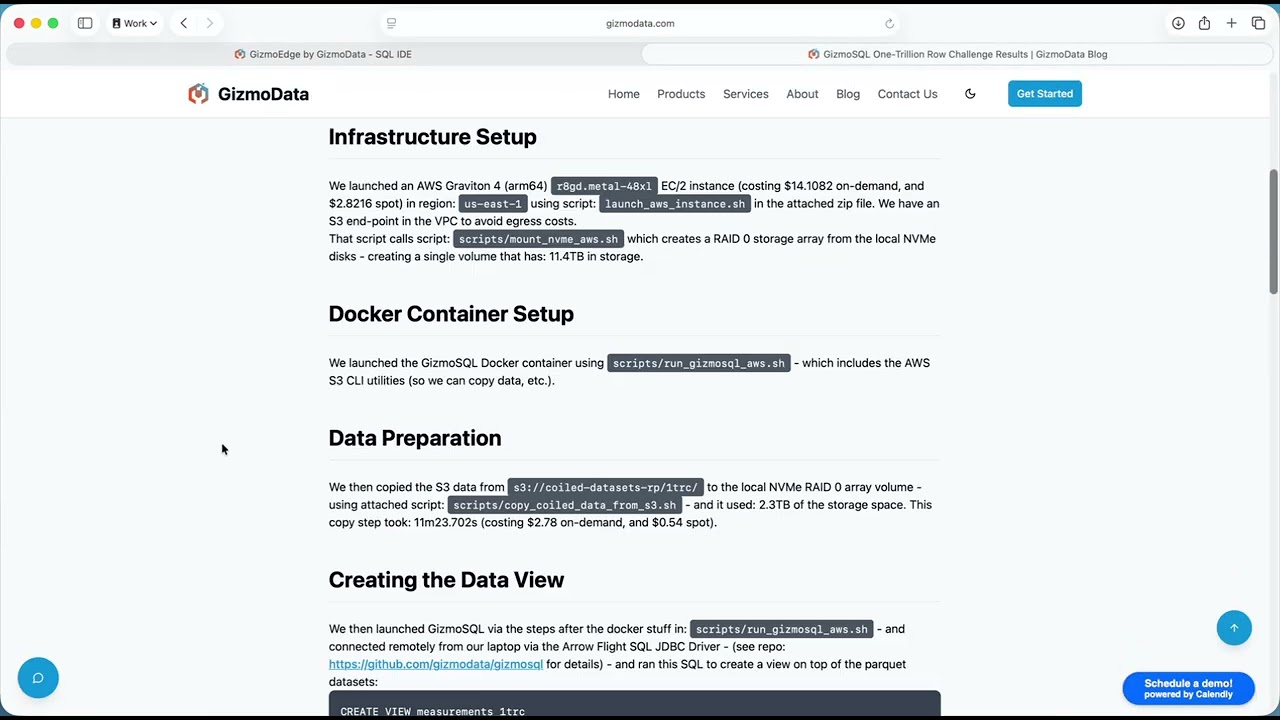Viewport: 1280px width, 720px height.
Task: Open Safari sidebar toggle icon
Action: point(85,23)
